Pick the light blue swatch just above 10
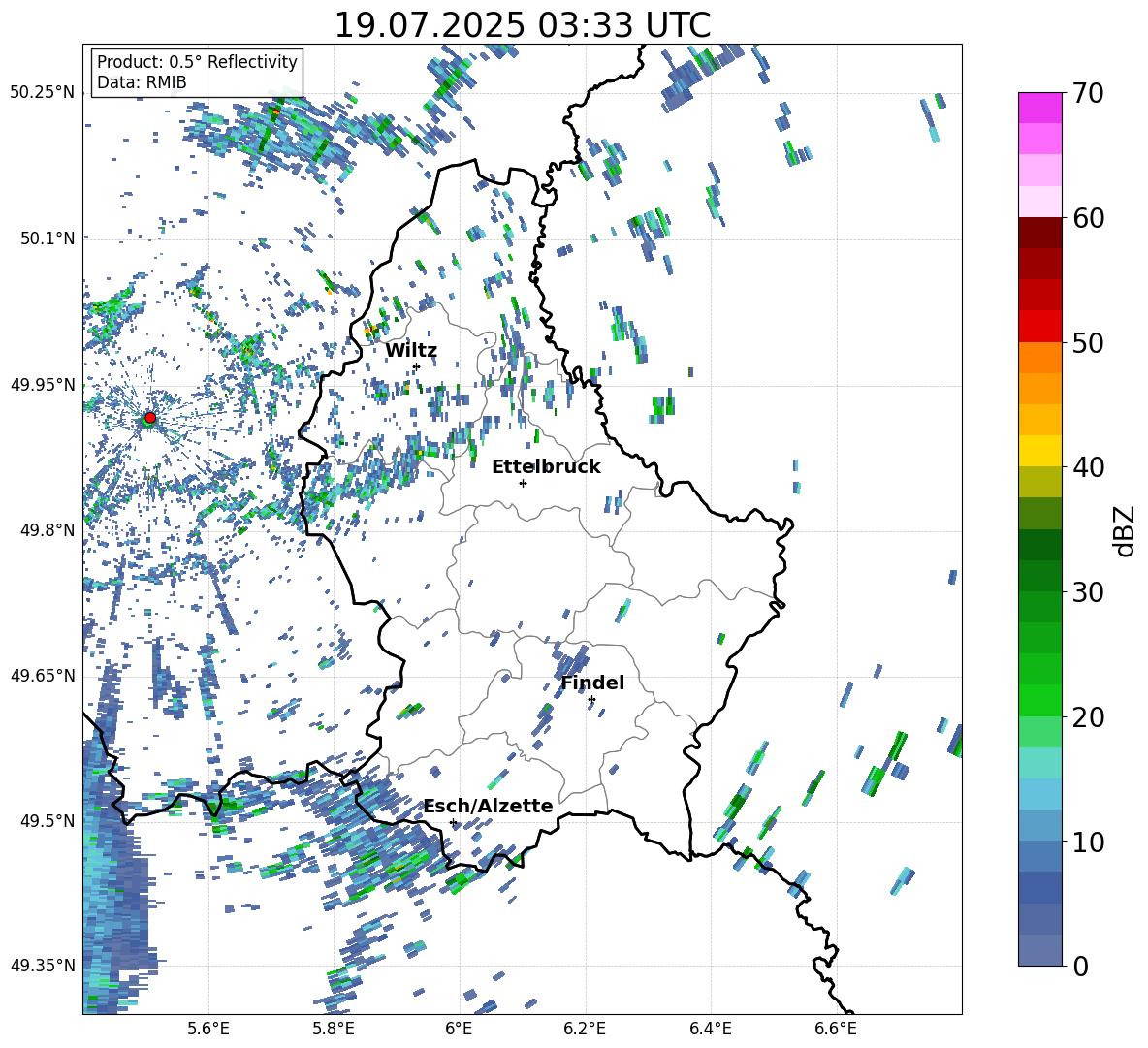The width and height of the screenshot is (1148, 1048). tap(1040, 826)
